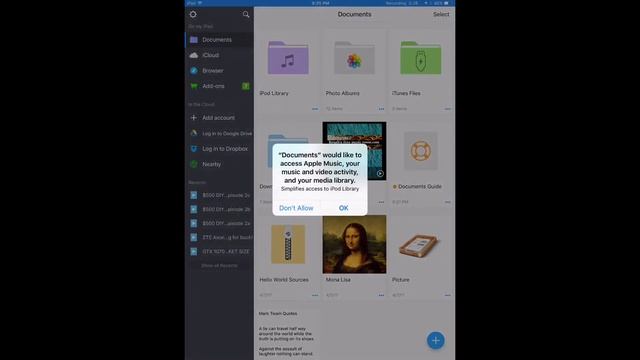
Task: Click the Google Drive icon
Action: 194,133
